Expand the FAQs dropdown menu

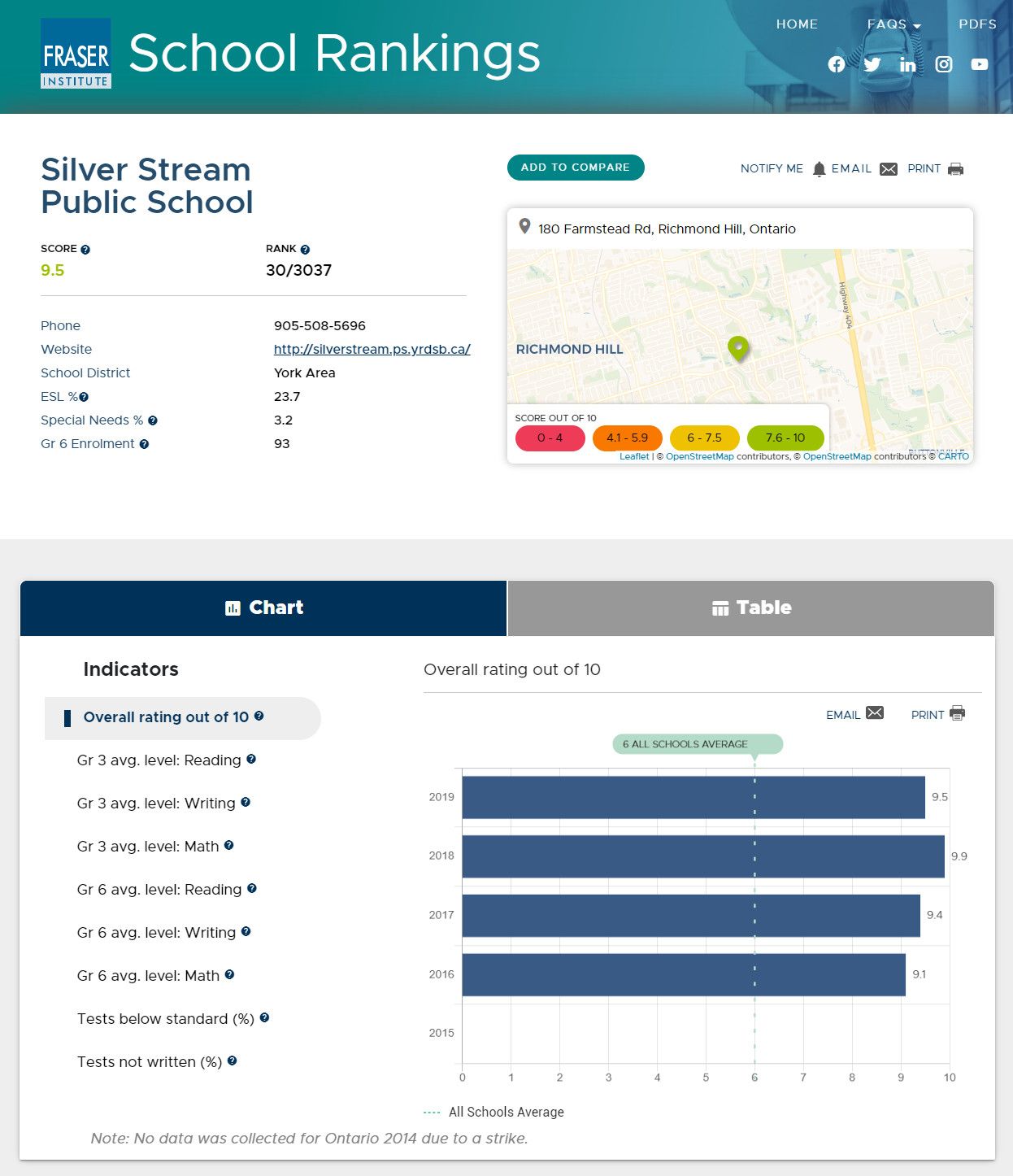pyautogui.click(x=893, y=24)
